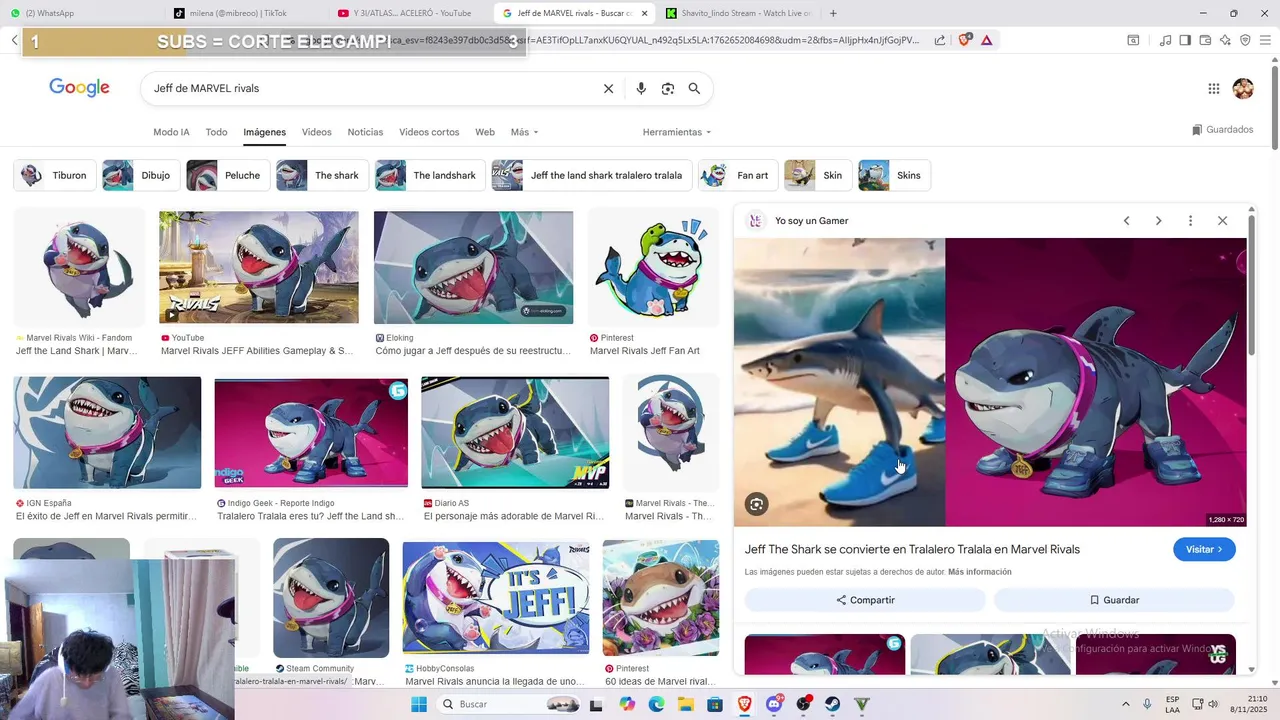The image size is (1280, 720).
Task: Open File Explorer from the taskbar
Action: [x=686, y=704]
